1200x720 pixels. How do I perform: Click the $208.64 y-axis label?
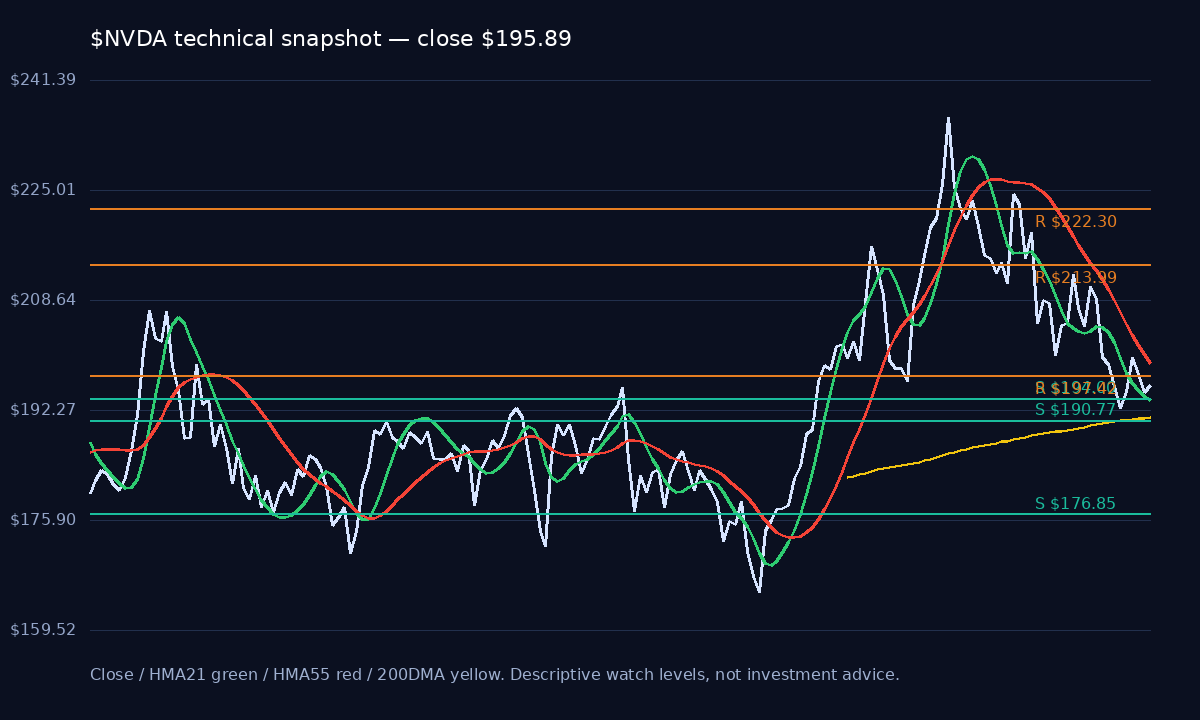click(43, 300)
